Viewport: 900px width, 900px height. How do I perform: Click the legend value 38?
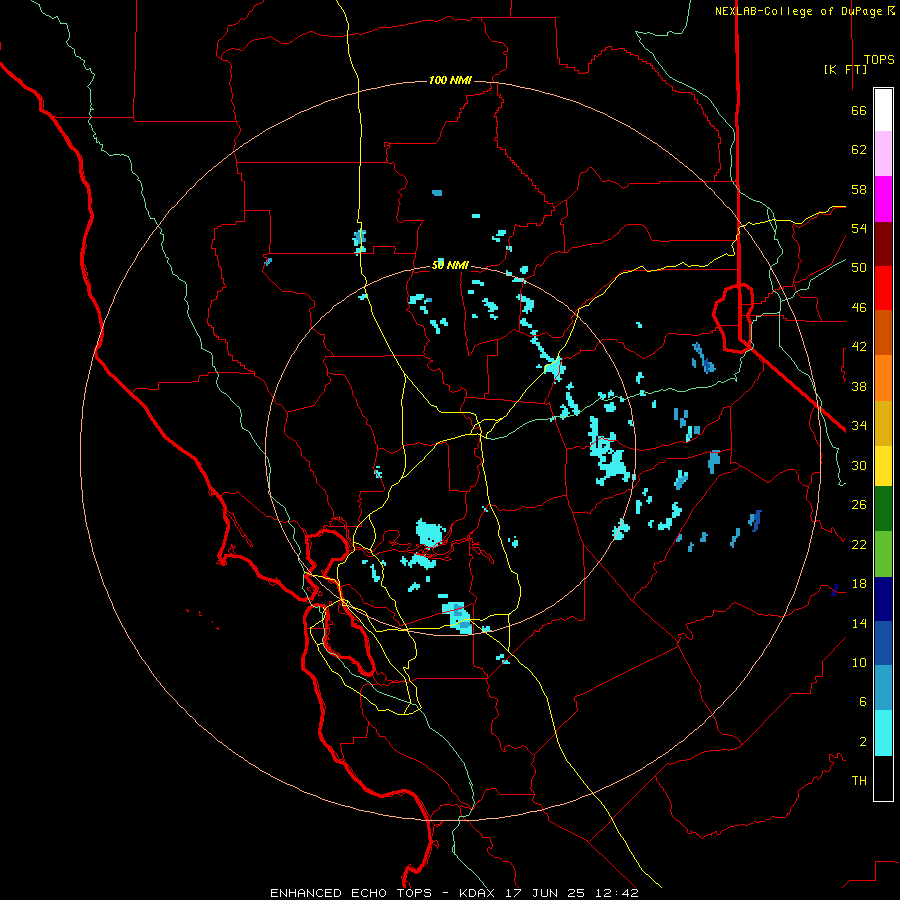(859, 387)
